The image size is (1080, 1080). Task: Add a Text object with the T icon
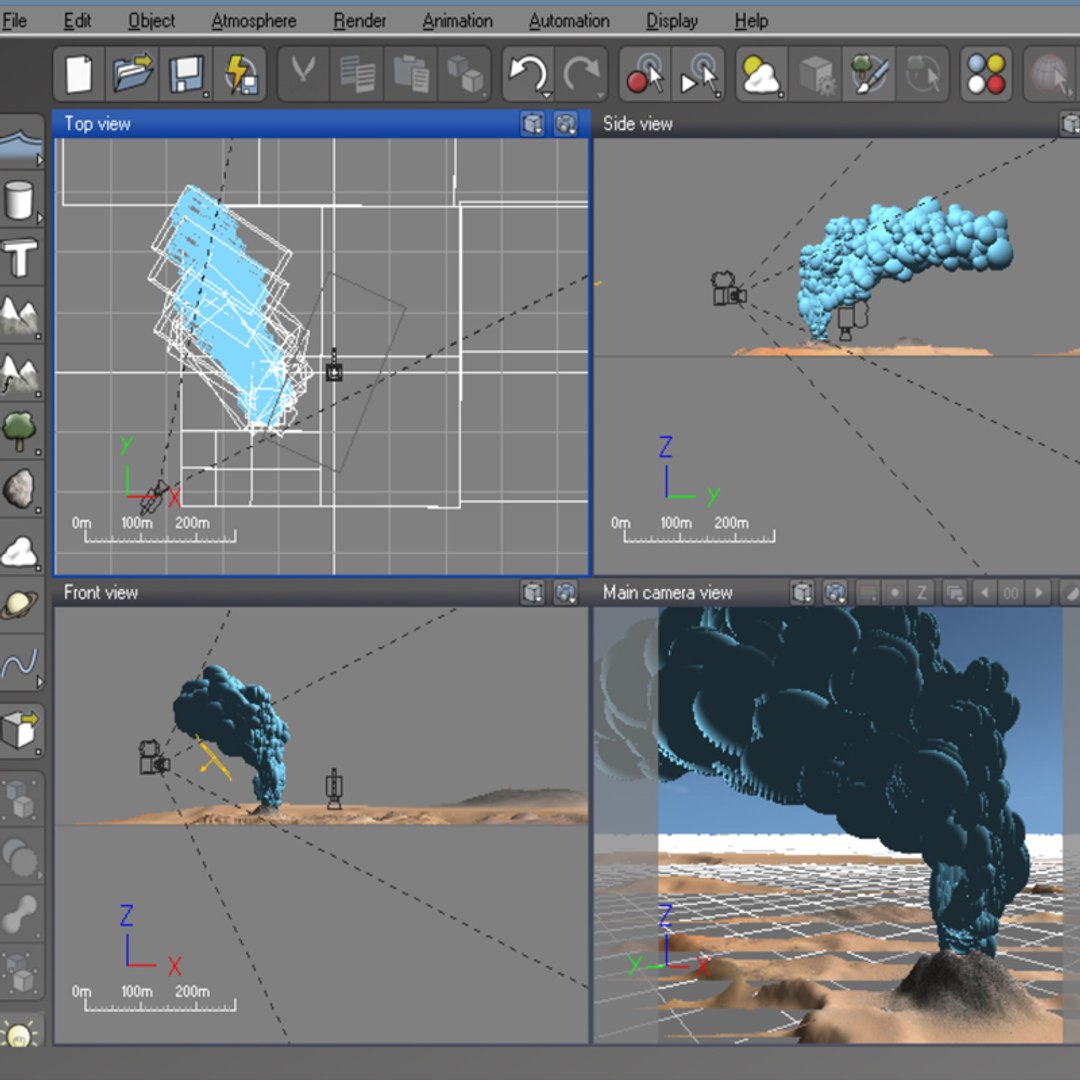pyautogui.click(x=21, y=258)
